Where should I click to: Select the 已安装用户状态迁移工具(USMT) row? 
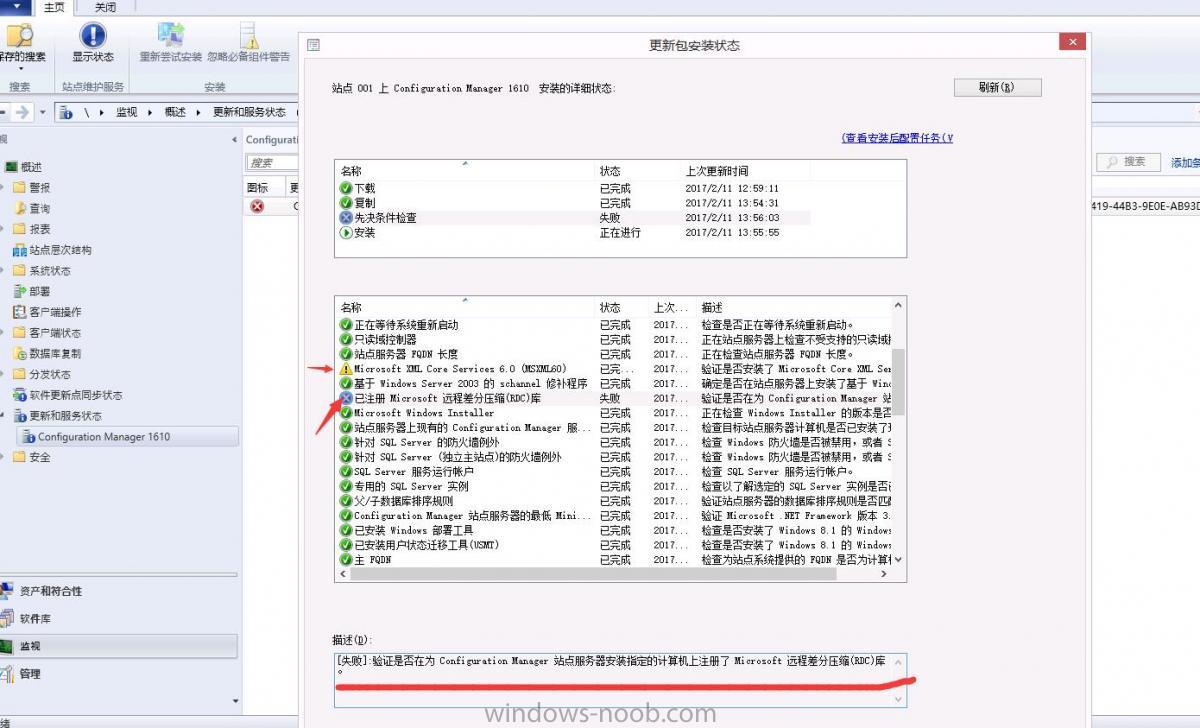(x=613, y=545)
